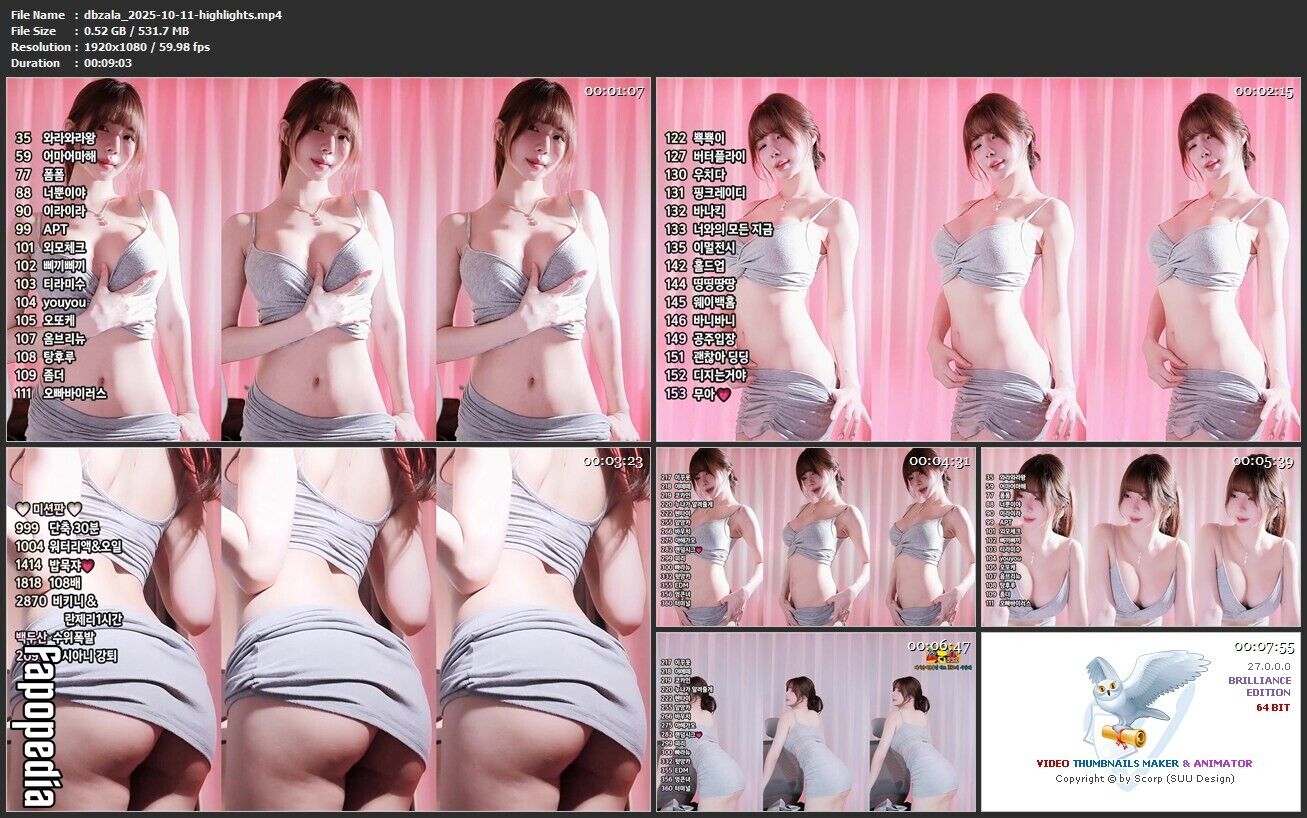Click the Copyright Scorp (SUU Design) text
Screen dimensions: 1307x818
click(x=1144, y=778)
